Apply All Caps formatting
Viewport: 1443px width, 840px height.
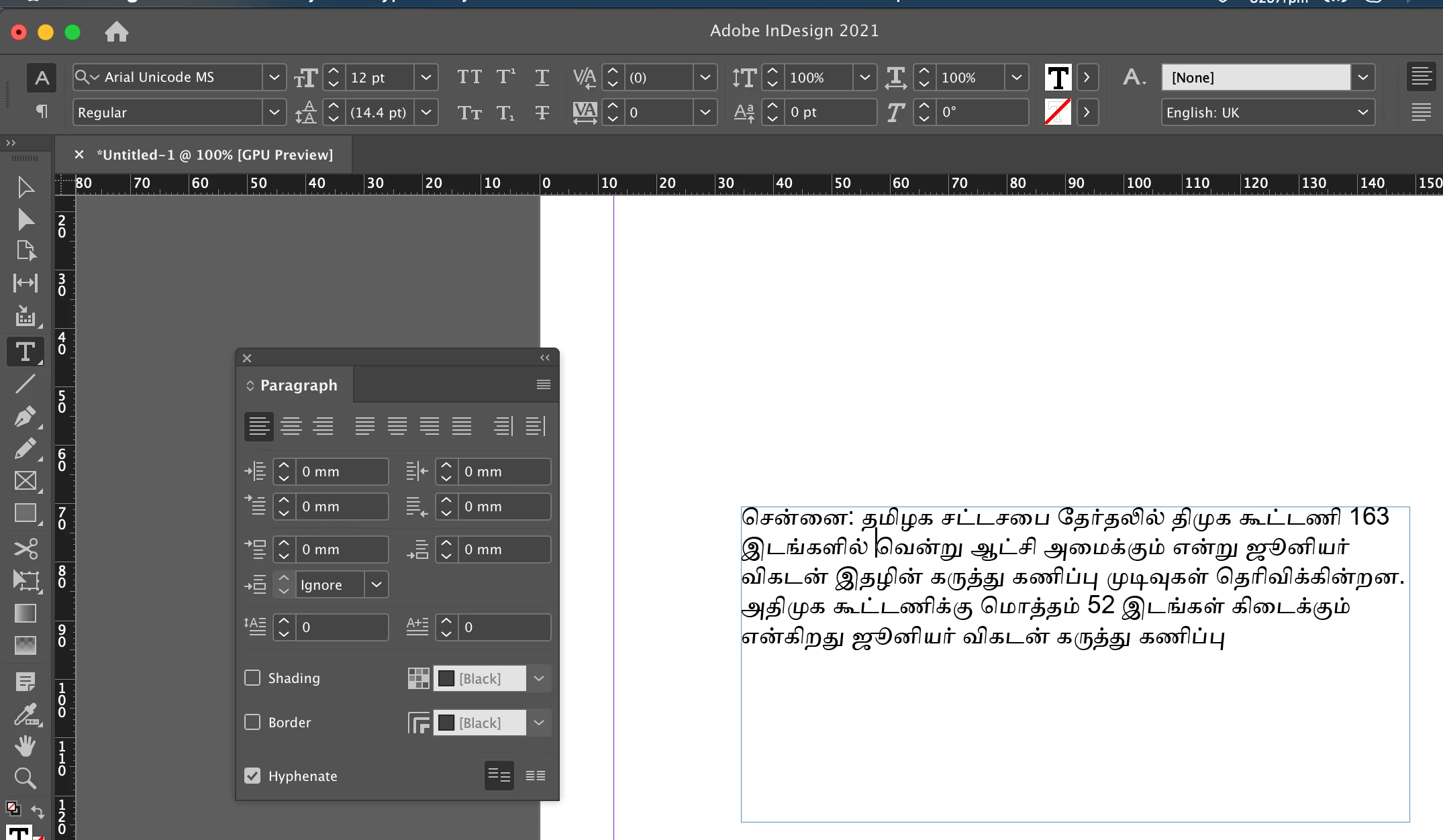click(469, 77)
